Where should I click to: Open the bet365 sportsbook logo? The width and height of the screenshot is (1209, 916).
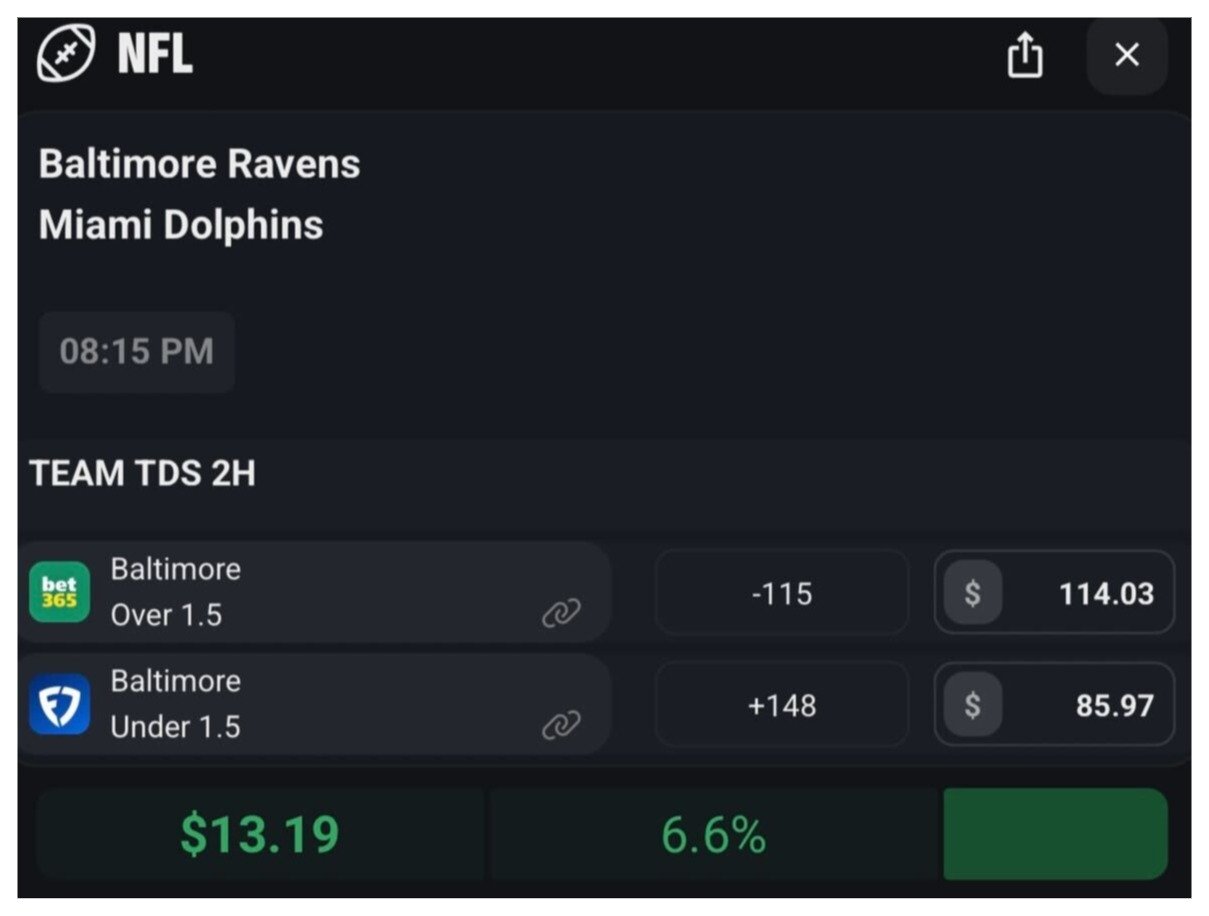click(59, 592)
